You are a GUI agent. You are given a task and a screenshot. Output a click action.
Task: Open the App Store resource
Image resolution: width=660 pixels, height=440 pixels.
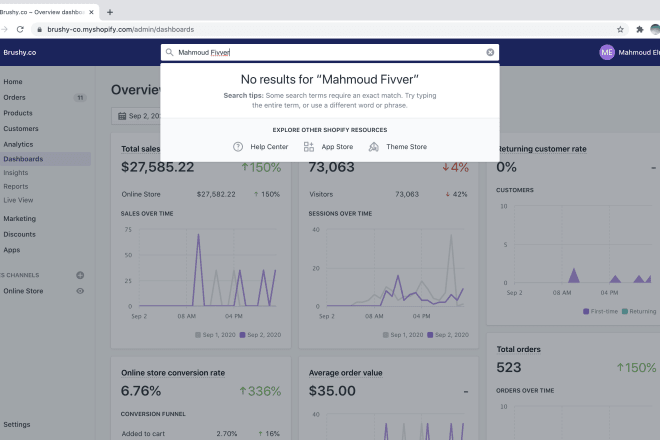[328, 147]
